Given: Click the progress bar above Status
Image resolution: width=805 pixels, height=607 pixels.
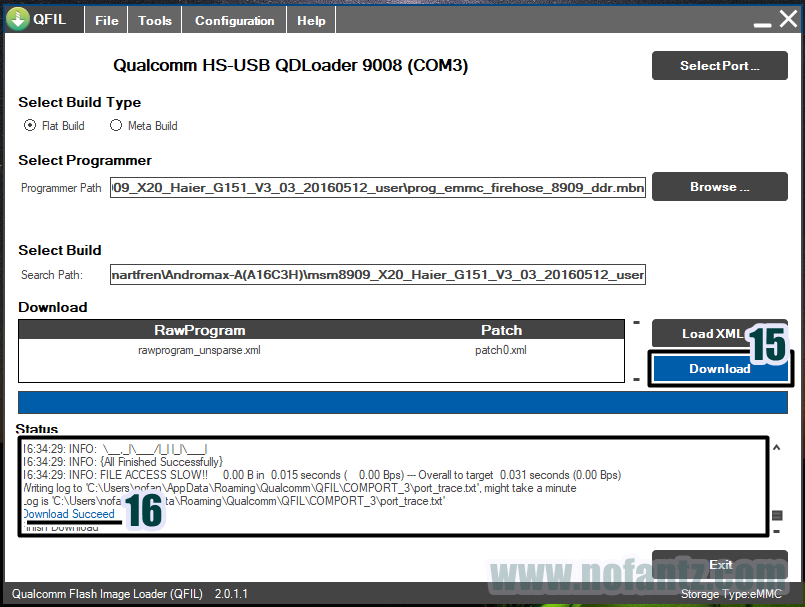Looking at the screenshot, I should (400, 402).
